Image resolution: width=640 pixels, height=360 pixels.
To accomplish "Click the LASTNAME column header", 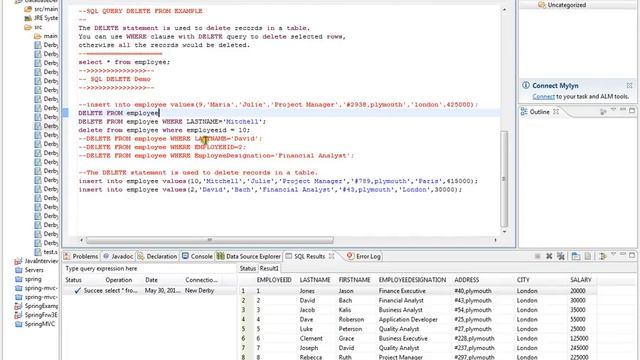I will [315, 280].
